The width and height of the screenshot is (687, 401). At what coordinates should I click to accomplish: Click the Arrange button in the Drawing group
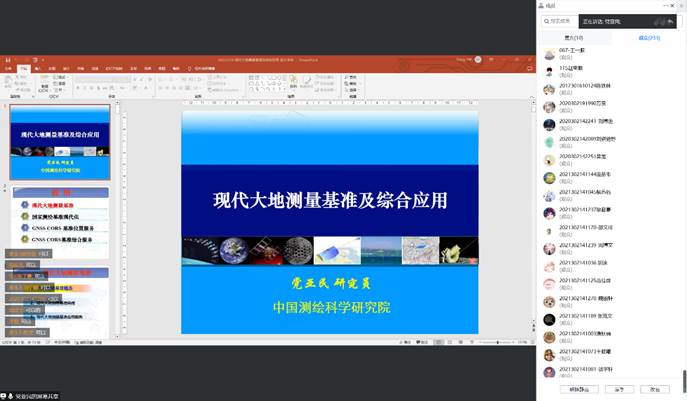[293, 82]
